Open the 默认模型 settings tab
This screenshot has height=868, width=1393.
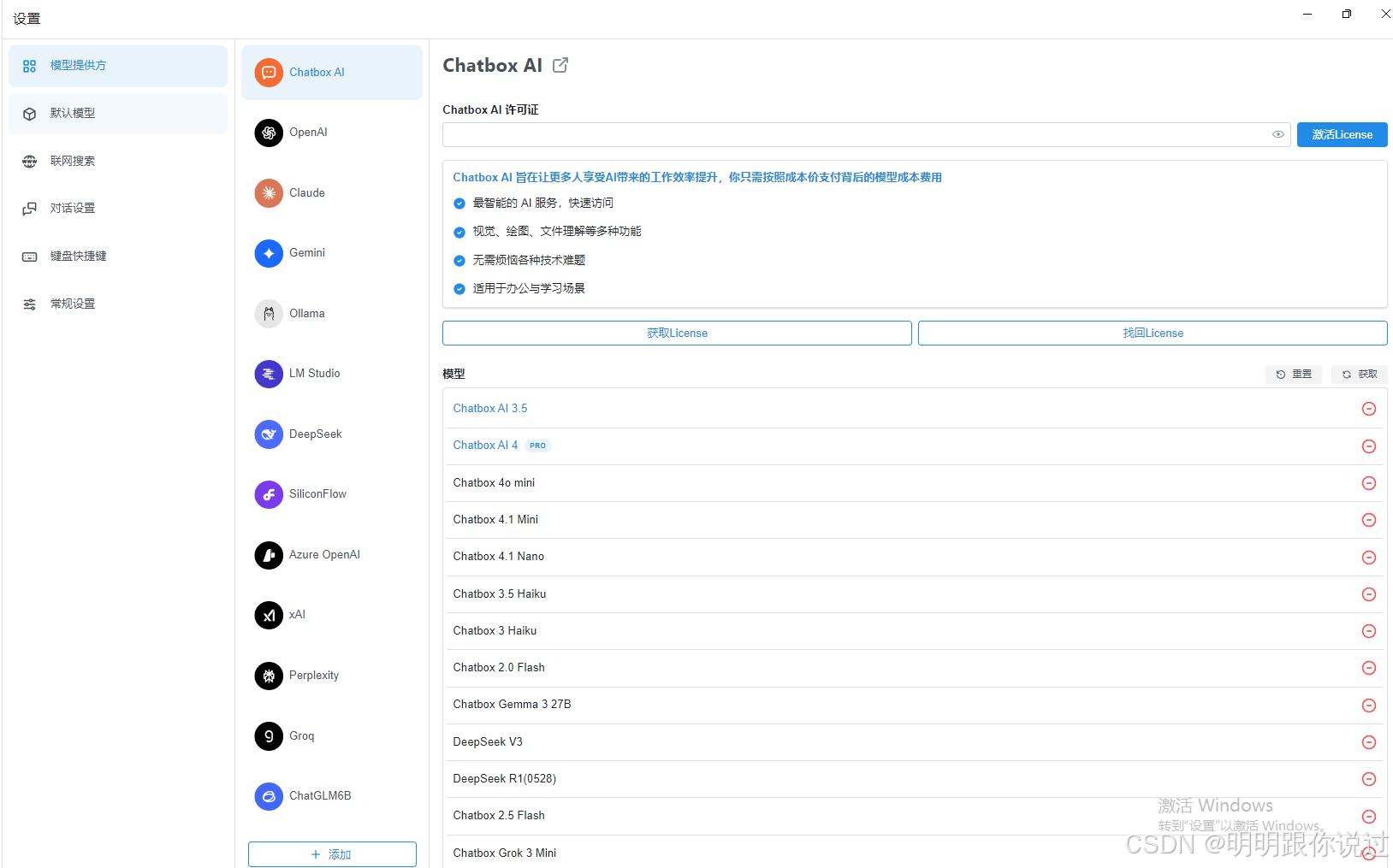[118, 114]
